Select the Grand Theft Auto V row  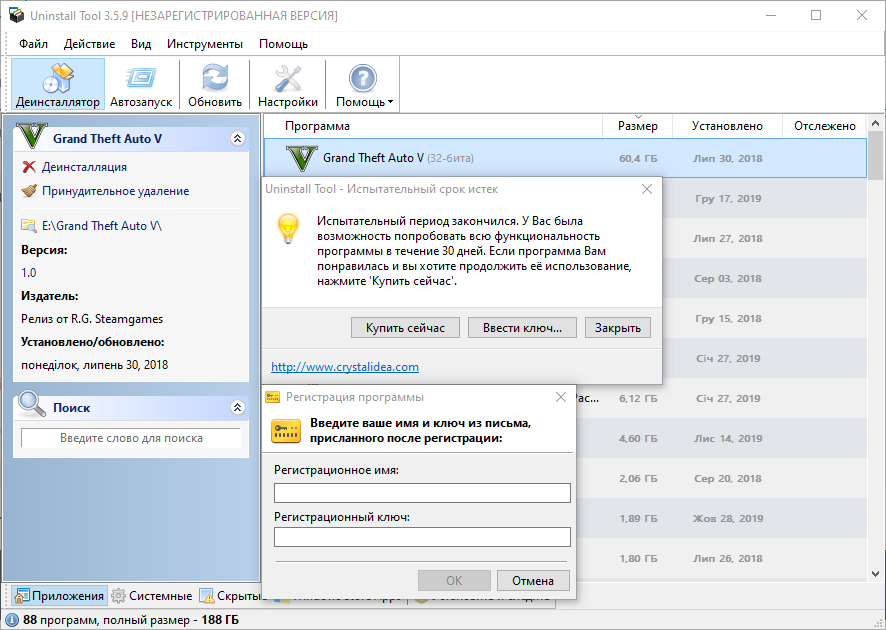(x=565, y=158)
